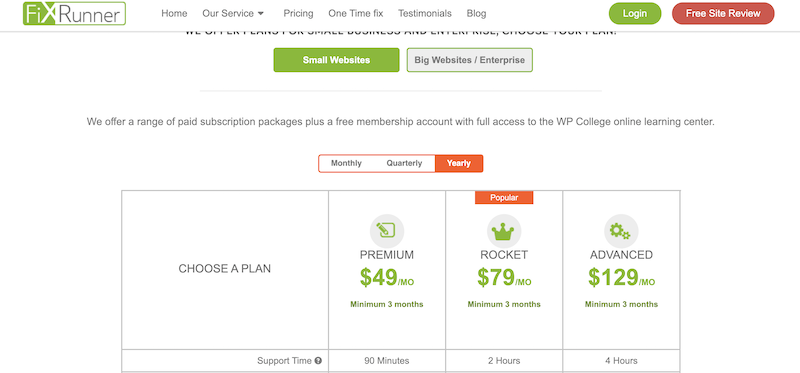Select the Small Websites tab
800x373 pixels.
(336, 60)
